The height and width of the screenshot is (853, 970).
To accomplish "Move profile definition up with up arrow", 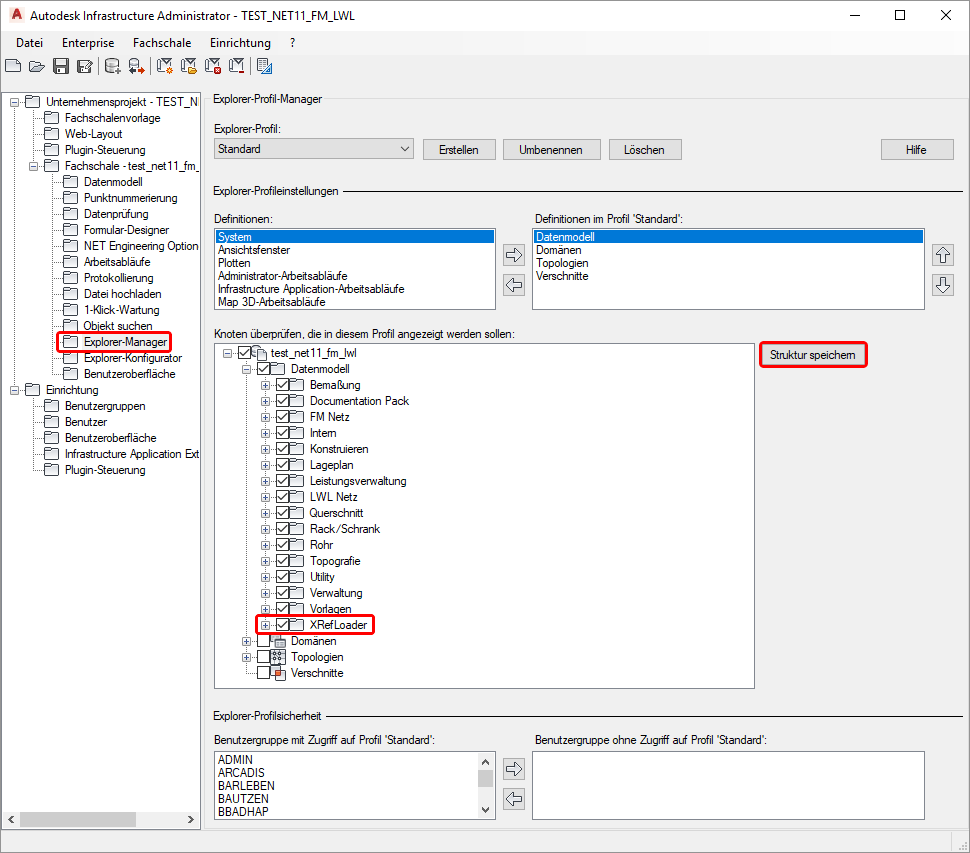I will (x=943, y=255).
